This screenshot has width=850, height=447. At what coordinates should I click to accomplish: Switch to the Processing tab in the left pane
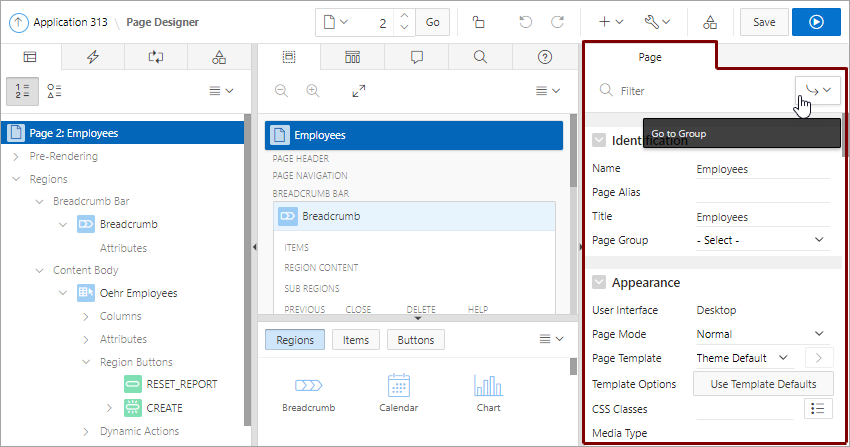pyautogui.click(x=156, y=57)
